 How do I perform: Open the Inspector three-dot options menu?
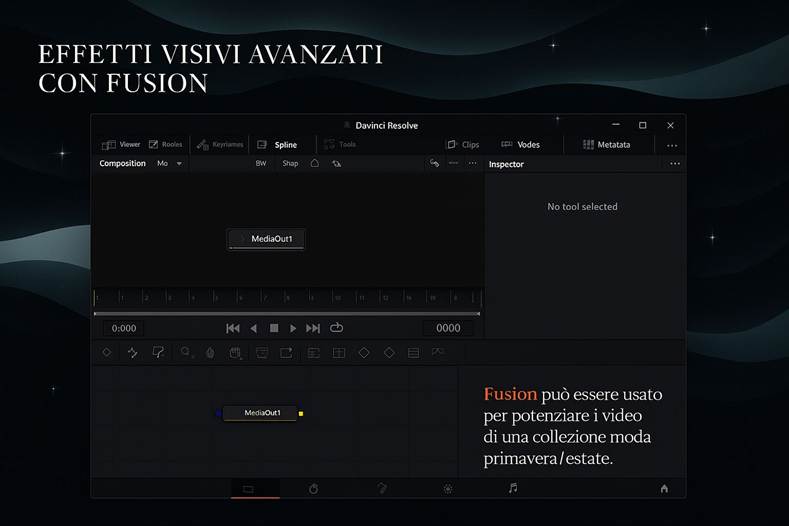pos(675,164)
